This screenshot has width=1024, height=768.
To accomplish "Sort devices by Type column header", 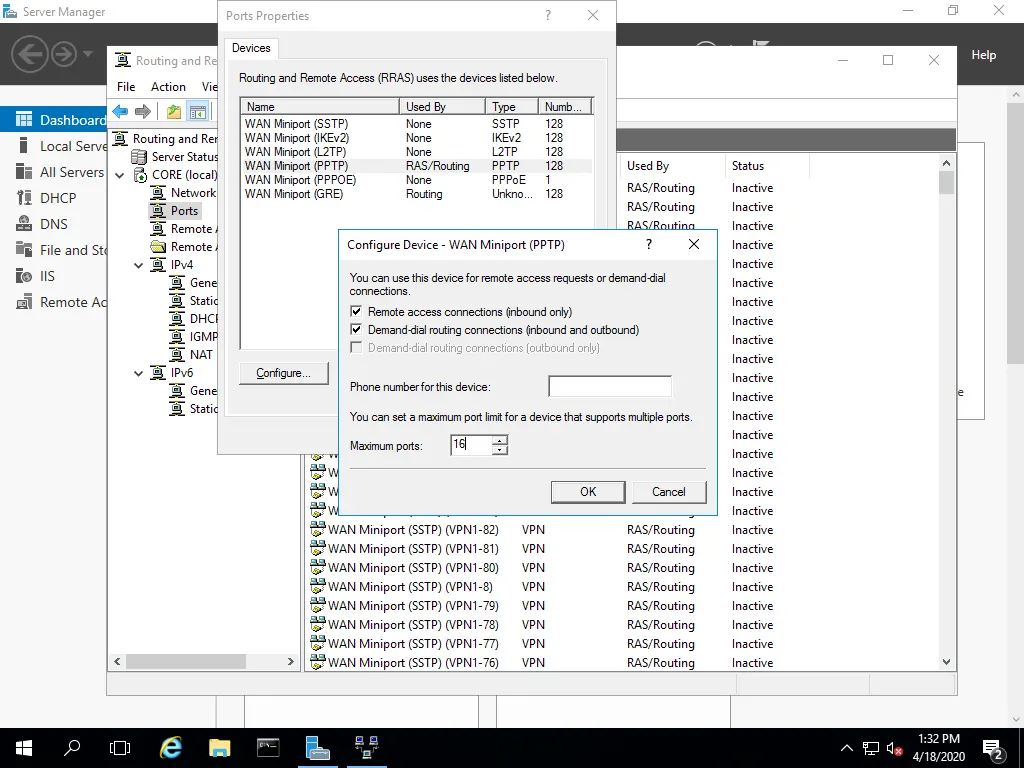I will 511,106.
